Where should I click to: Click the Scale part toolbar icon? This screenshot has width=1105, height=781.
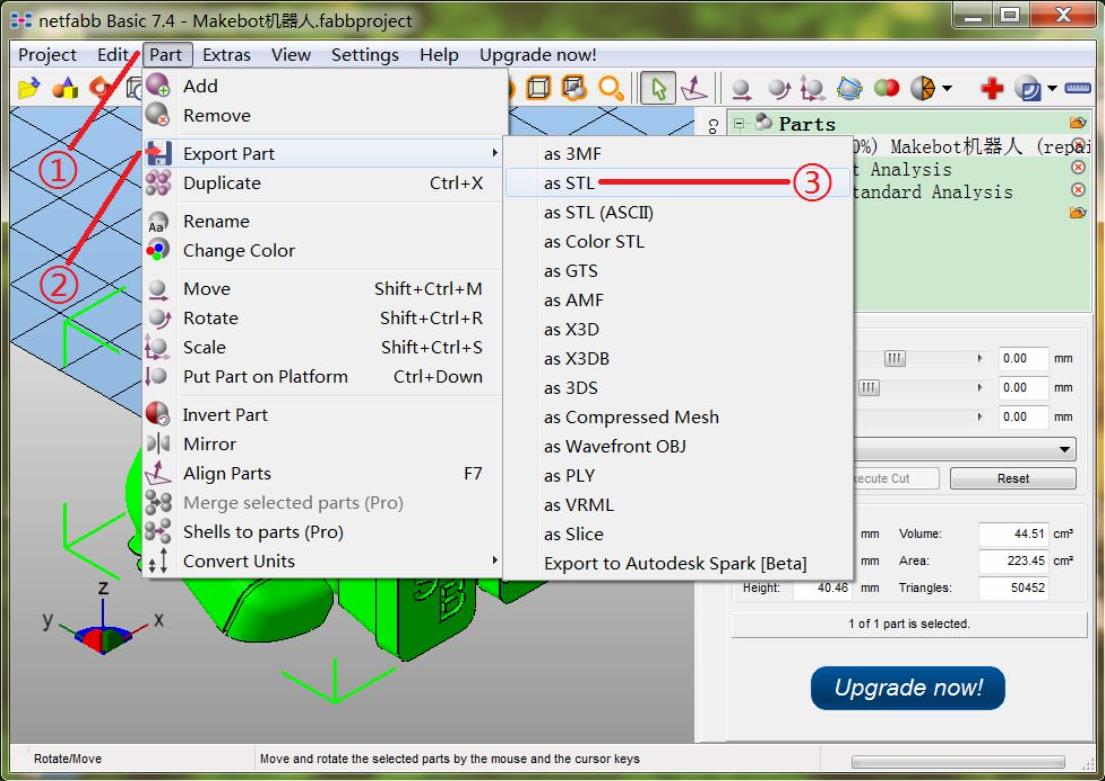(x=812, y=89)
